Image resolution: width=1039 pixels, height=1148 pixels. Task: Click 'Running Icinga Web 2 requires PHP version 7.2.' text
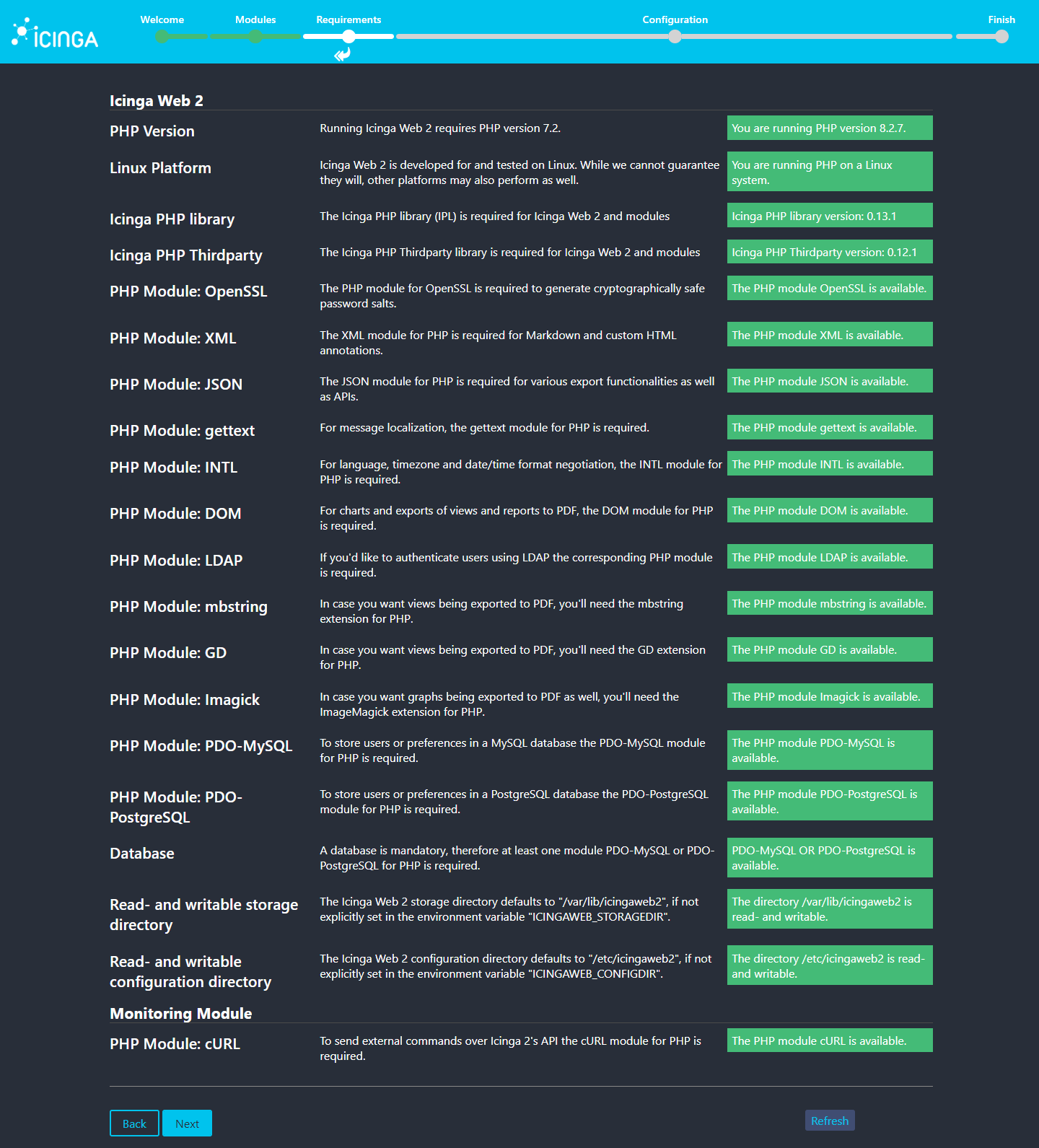440,128
